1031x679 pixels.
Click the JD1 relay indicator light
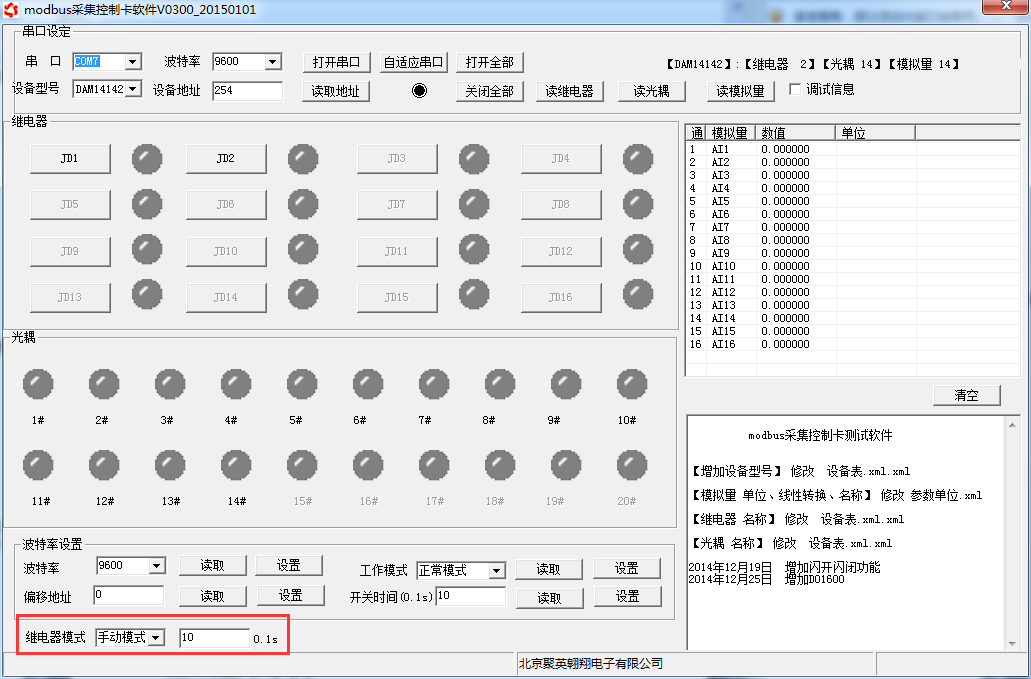[x=147, y=159]
